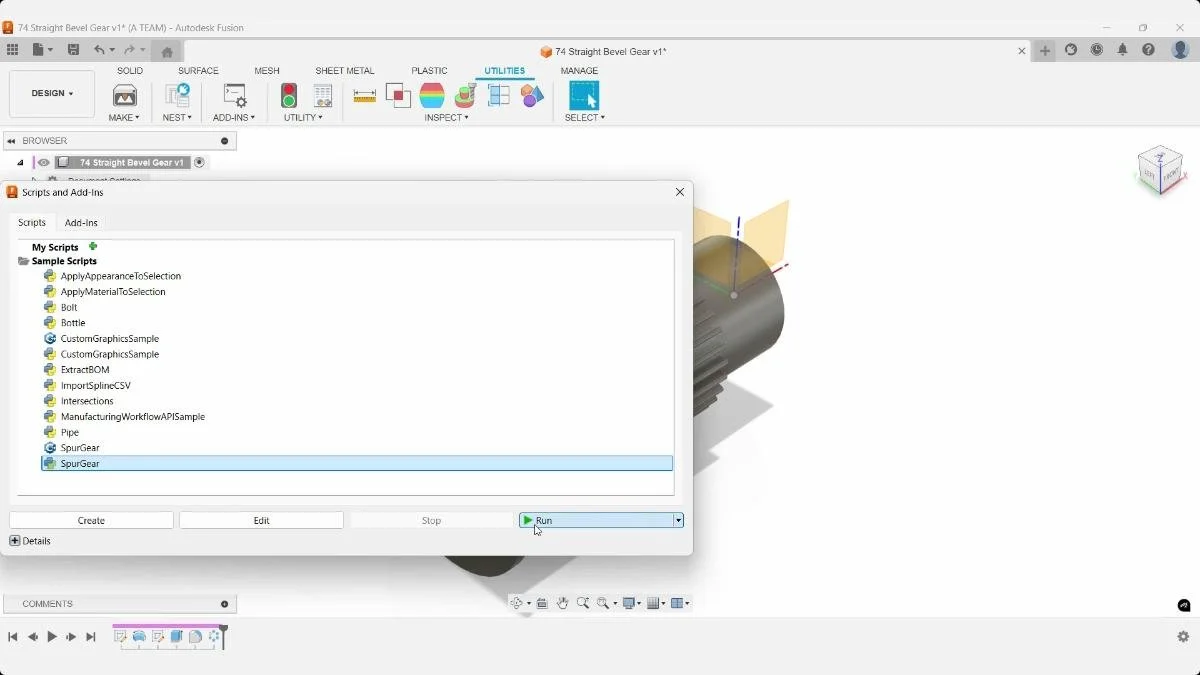Open Display Settings dropdown in navigation bar

click(631, 603)
